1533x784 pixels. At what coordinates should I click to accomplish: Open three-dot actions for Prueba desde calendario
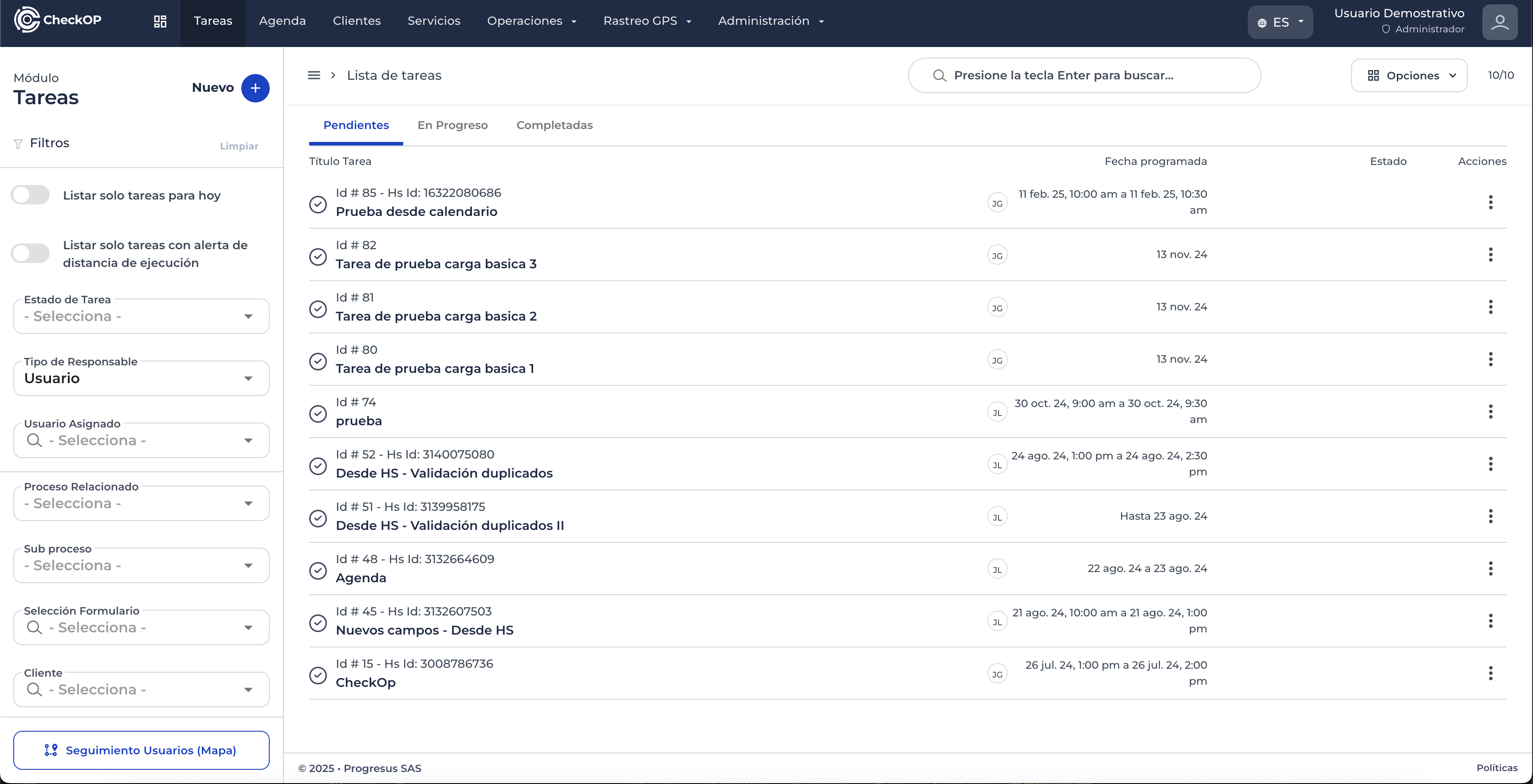coord(1490,202)
